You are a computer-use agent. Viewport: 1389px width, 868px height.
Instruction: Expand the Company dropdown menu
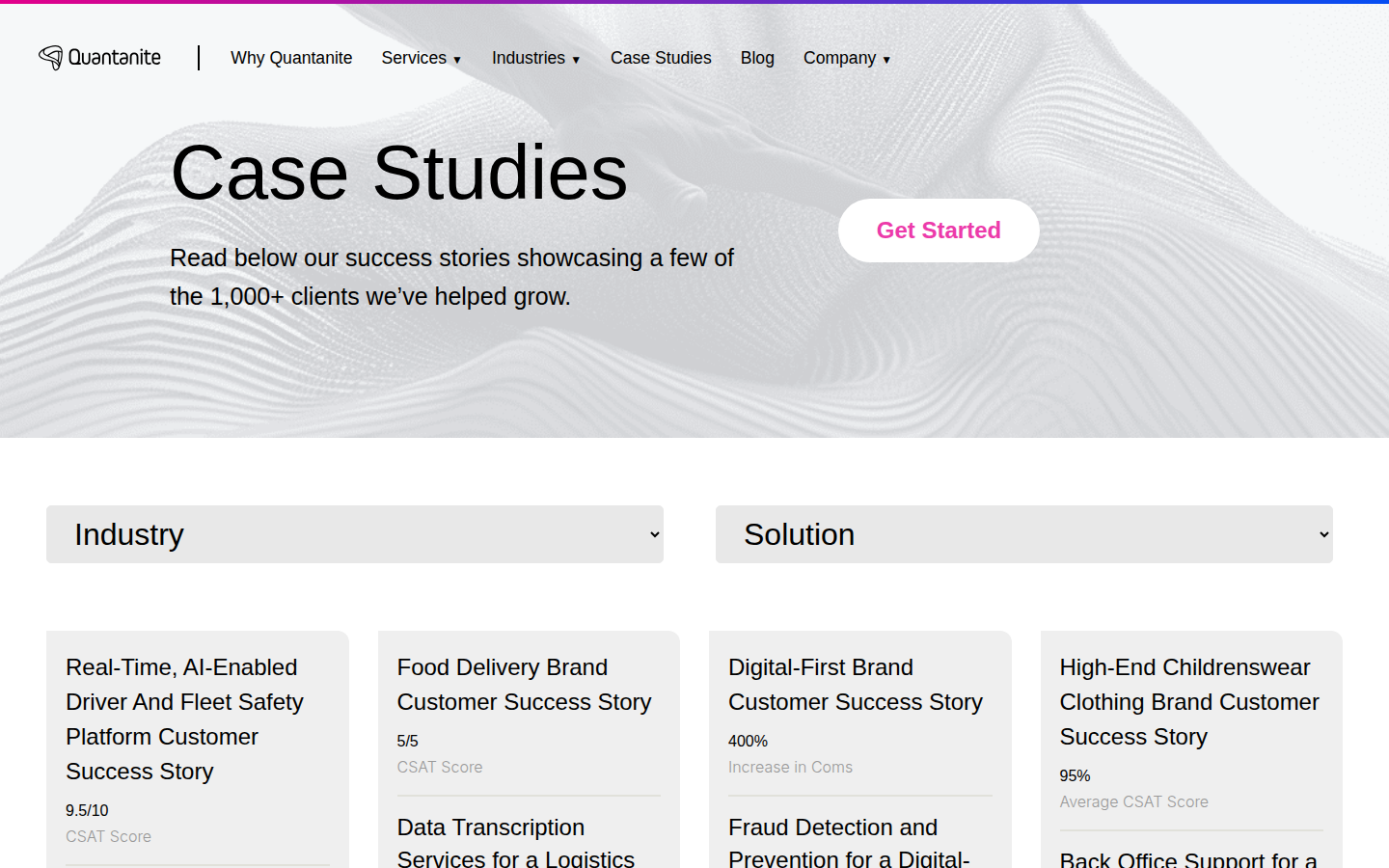pyautogui.click(x=846, y=58)
